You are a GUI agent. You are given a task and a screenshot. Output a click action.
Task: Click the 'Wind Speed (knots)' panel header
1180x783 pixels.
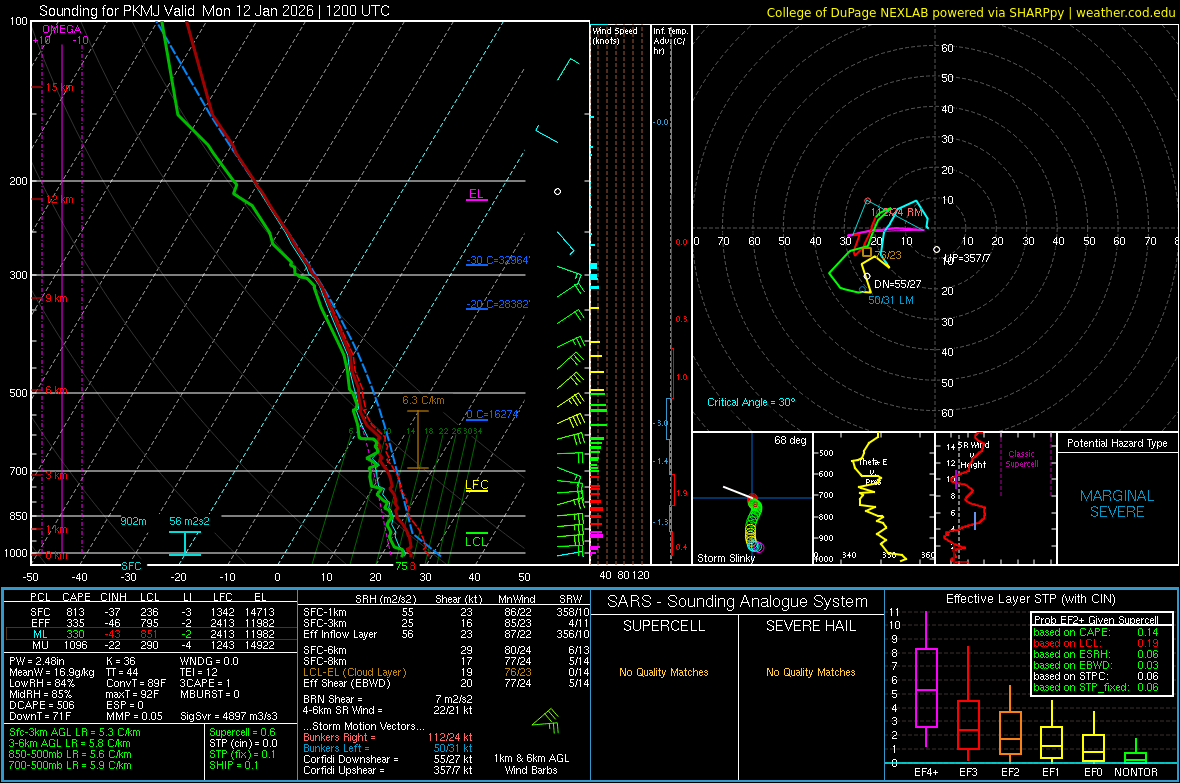tap(615, 35)
